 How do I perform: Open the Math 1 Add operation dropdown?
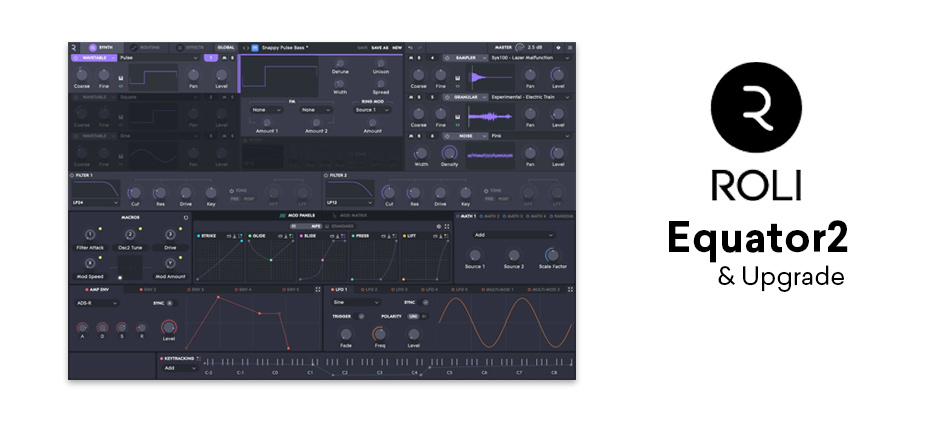[x=514, y=235]
